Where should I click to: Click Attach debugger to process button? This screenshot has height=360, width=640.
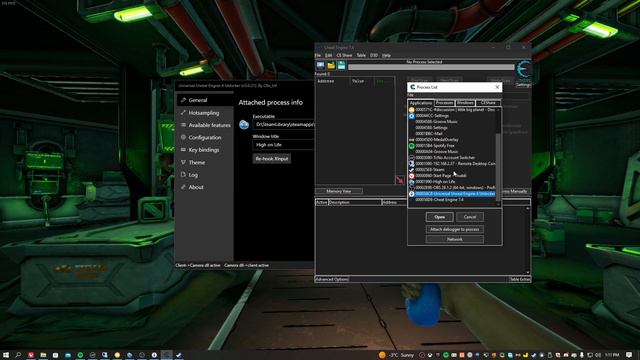tap(455, 229)
